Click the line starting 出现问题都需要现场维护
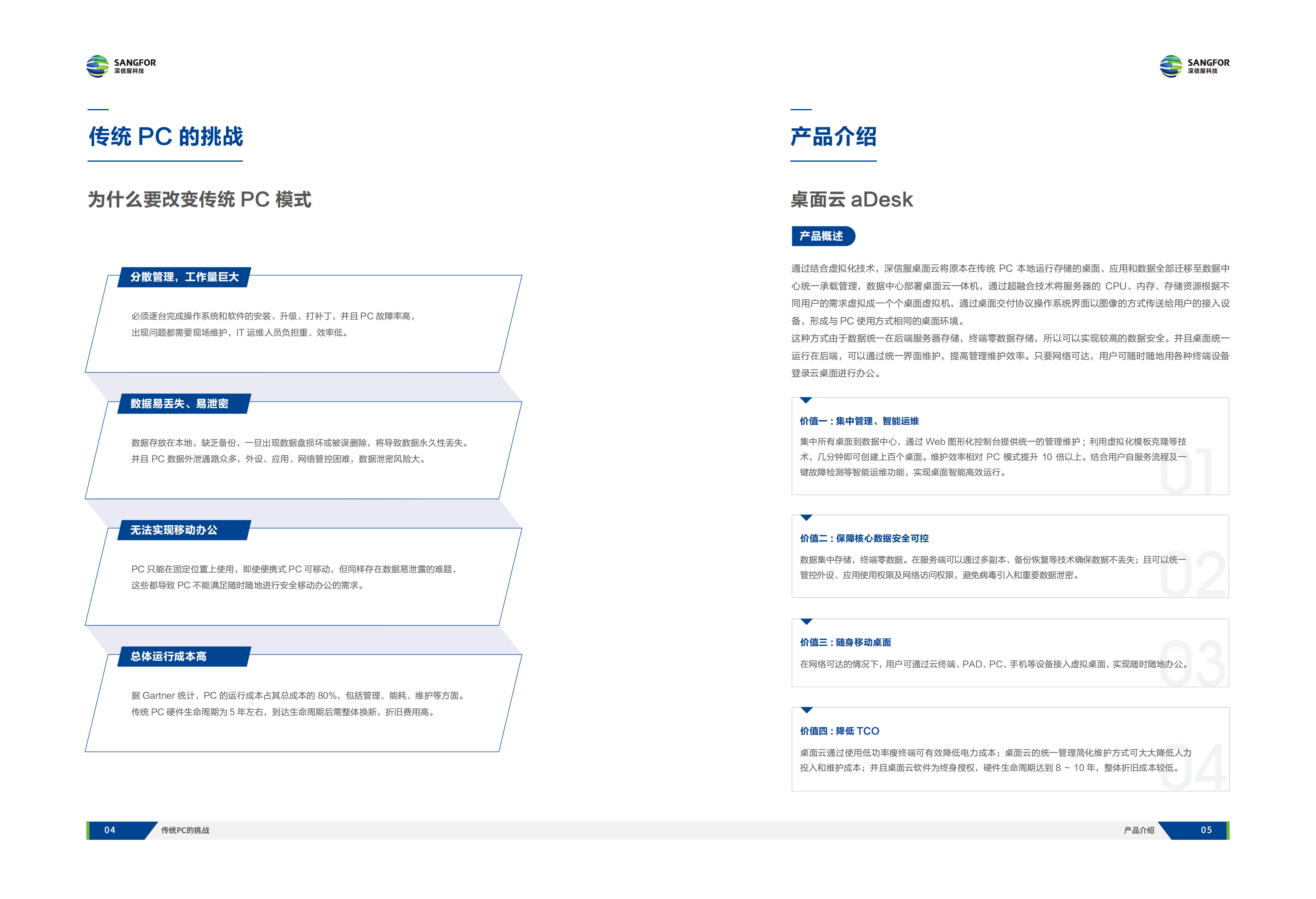 (241, 332)
